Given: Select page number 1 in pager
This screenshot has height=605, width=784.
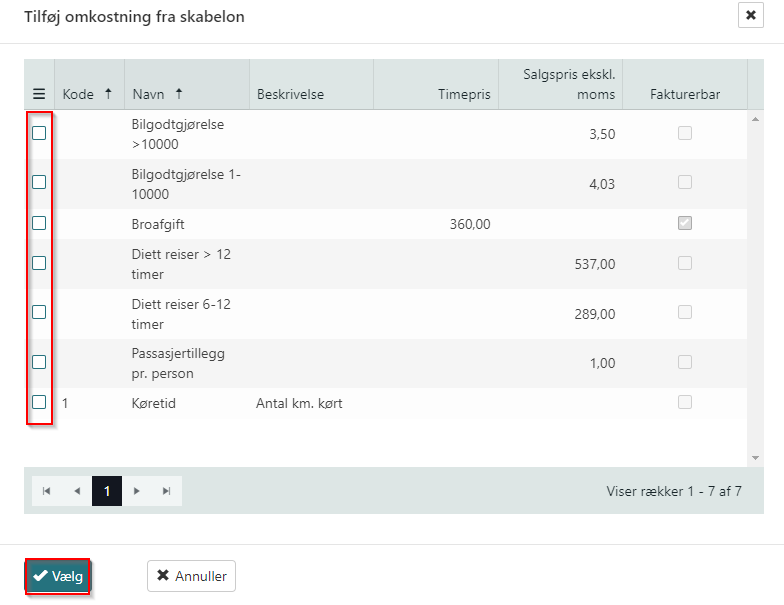Looking at the screenshot, I should coord(107,491).
